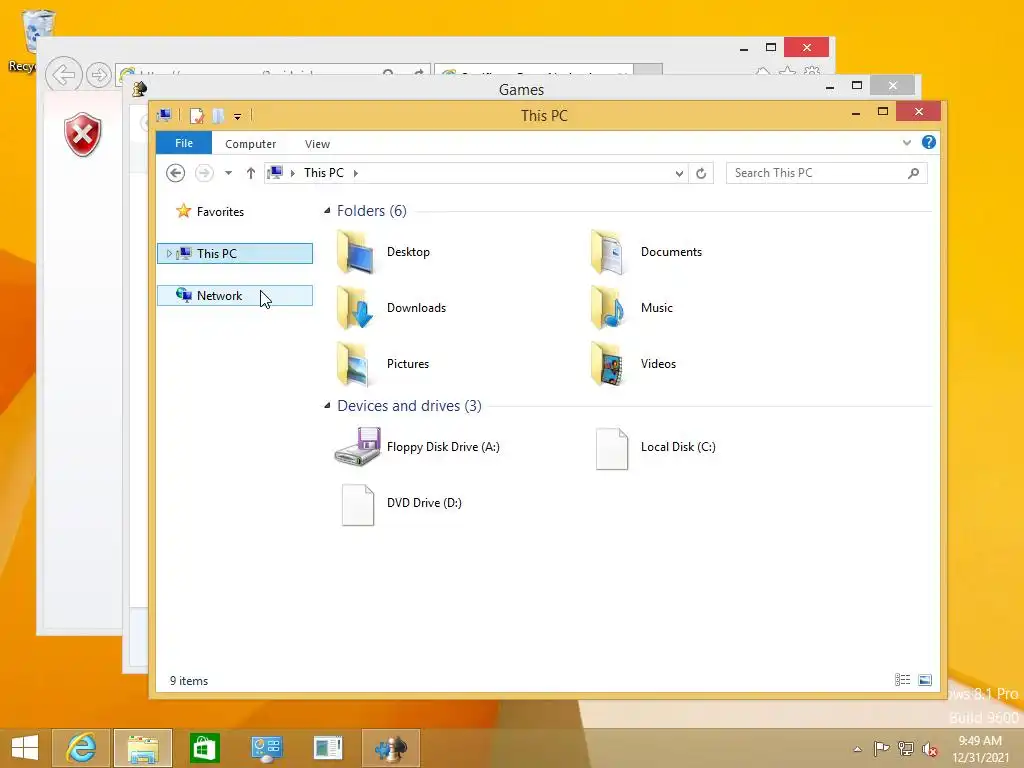The image size is (1024, 768).
Task: Click the red shield error icon
Action: point(83,135)
